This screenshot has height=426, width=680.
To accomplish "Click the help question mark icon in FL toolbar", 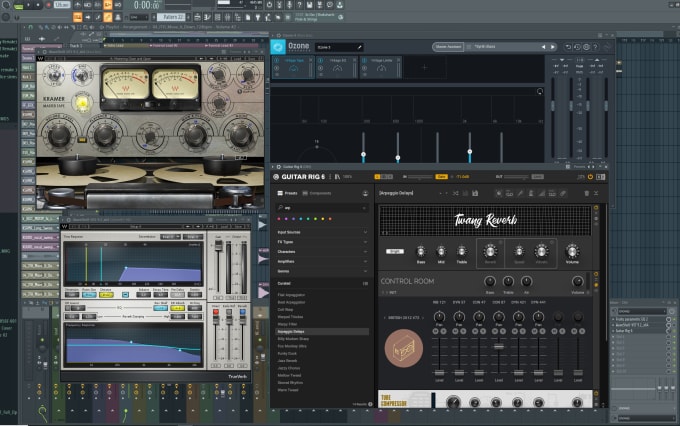I will pos(299,5).
